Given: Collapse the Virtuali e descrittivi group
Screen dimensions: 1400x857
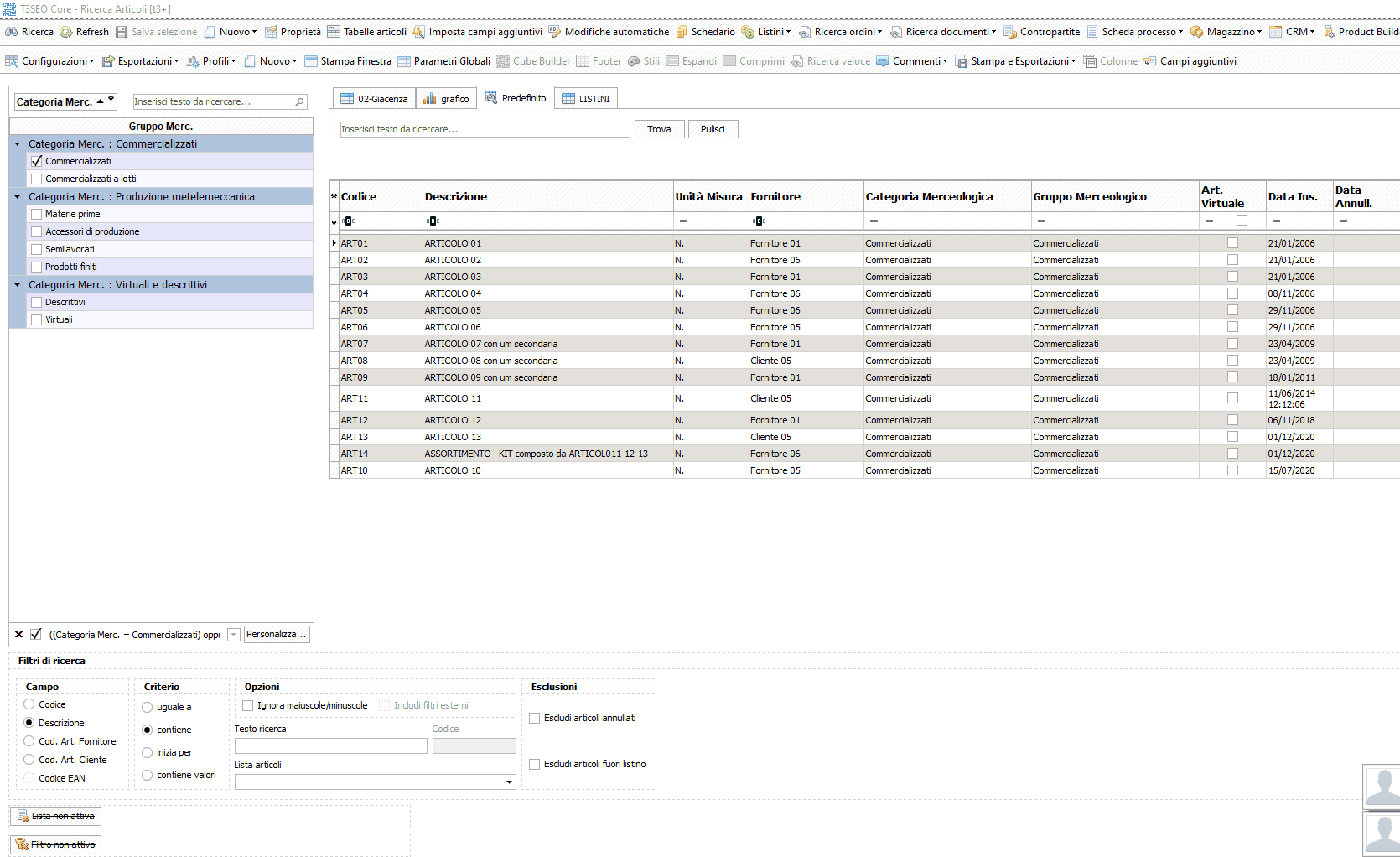Looking at the screenshot, I should click(x=17, y=285).
